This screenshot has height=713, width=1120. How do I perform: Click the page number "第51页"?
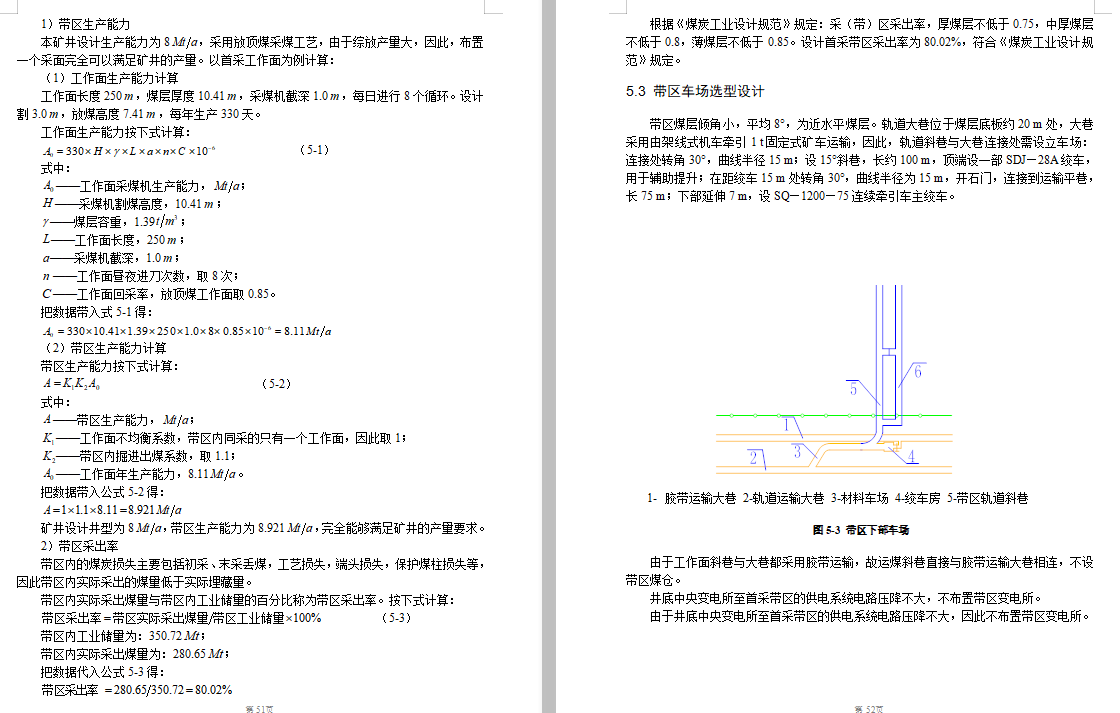point(259,709)
